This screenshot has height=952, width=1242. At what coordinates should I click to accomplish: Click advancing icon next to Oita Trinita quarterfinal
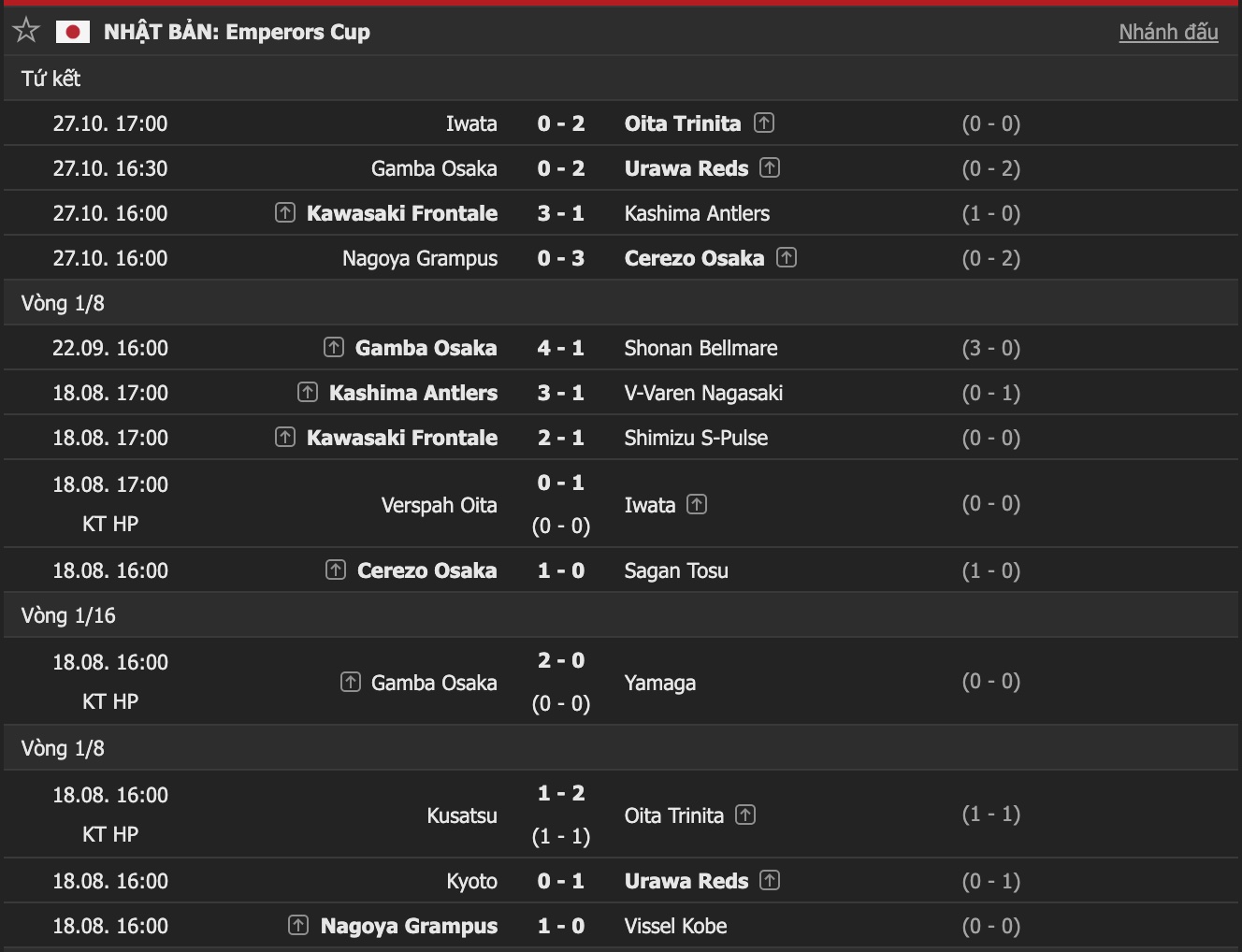(764, 123)
